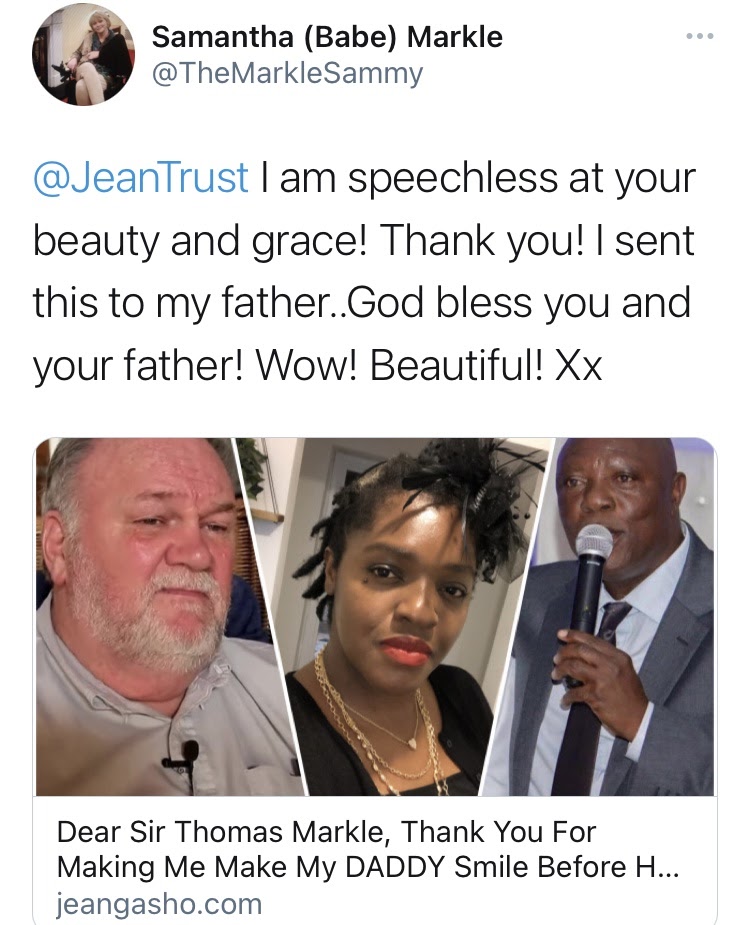Tap Samantha Markle's profile avatar

83,54
